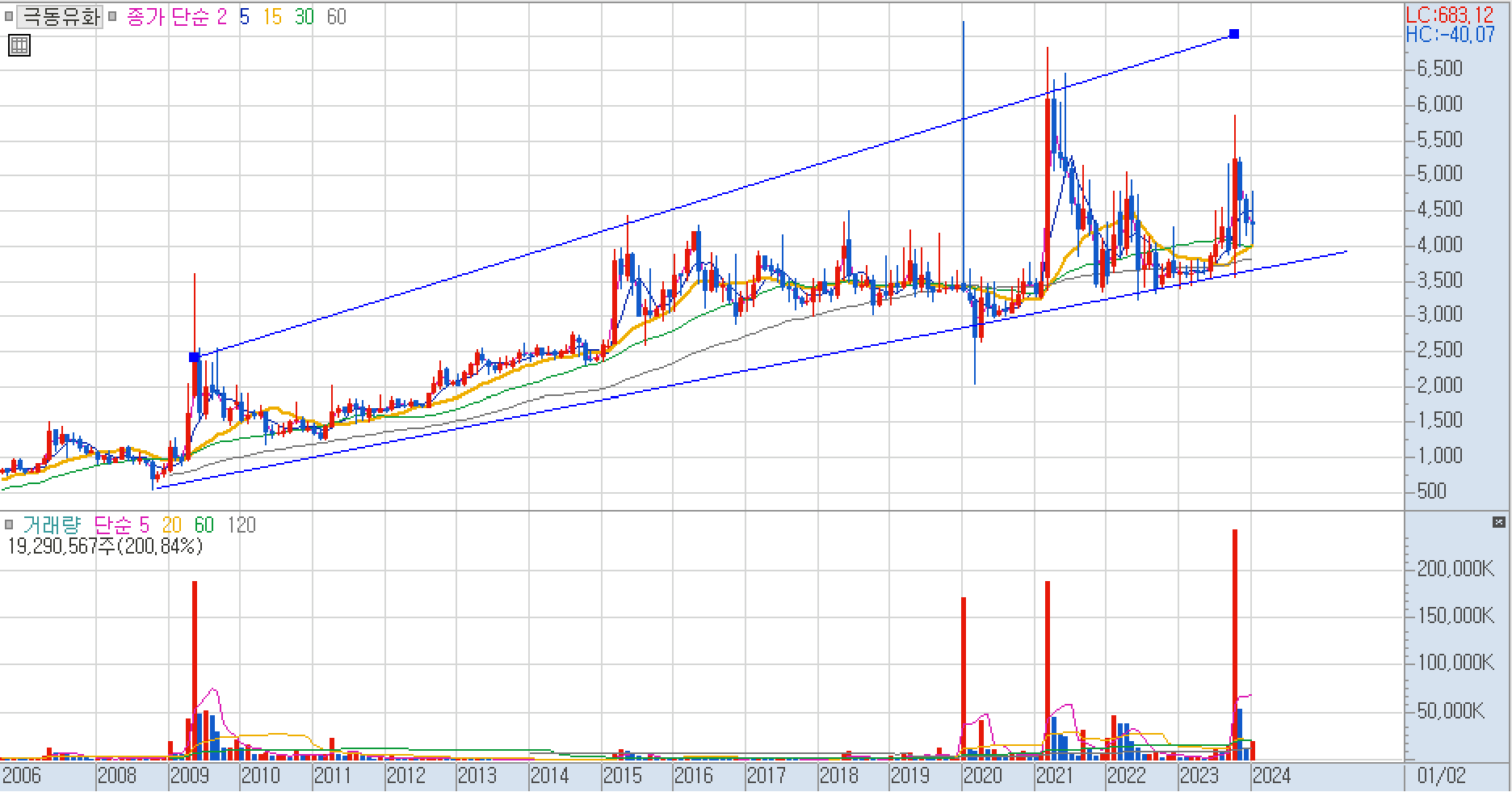This screenshot has width=1512, height=792.
Task: Click the 2006 year on time axis
Action: [21, 777]
